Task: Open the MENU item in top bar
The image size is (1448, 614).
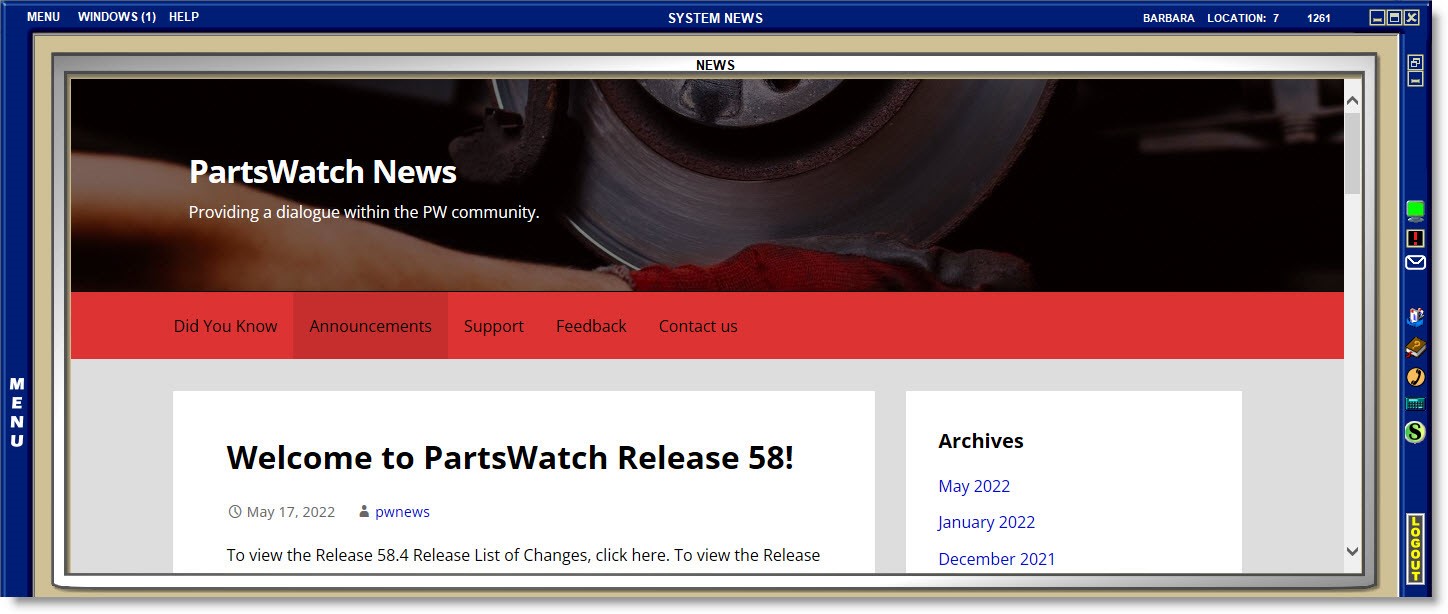Action: point(43,17)
